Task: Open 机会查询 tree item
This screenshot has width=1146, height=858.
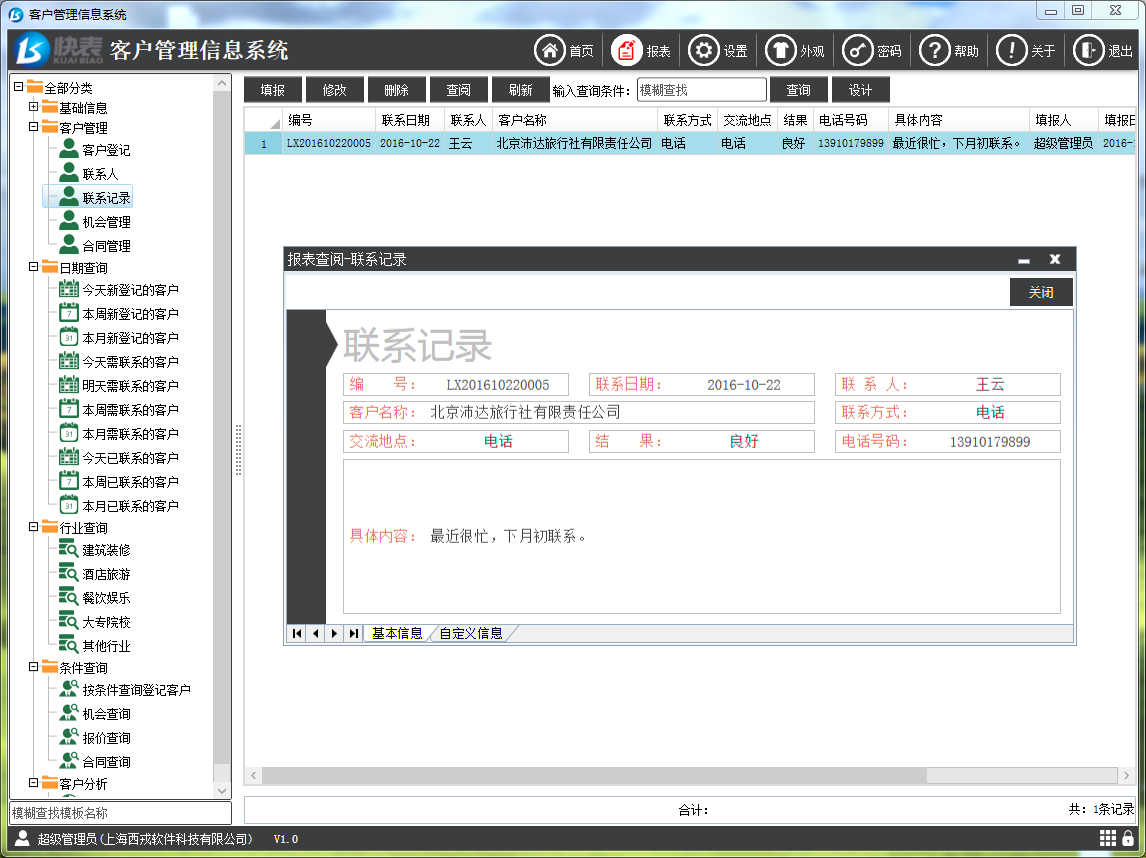Action: pyautogui.click(x=106, y=714)
